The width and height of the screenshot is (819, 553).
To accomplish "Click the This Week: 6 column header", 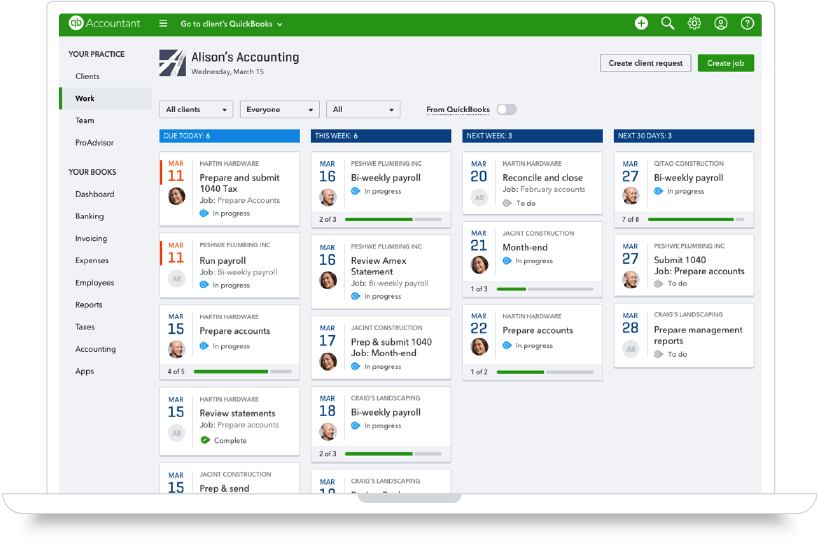I will click(x=381, y=136).
